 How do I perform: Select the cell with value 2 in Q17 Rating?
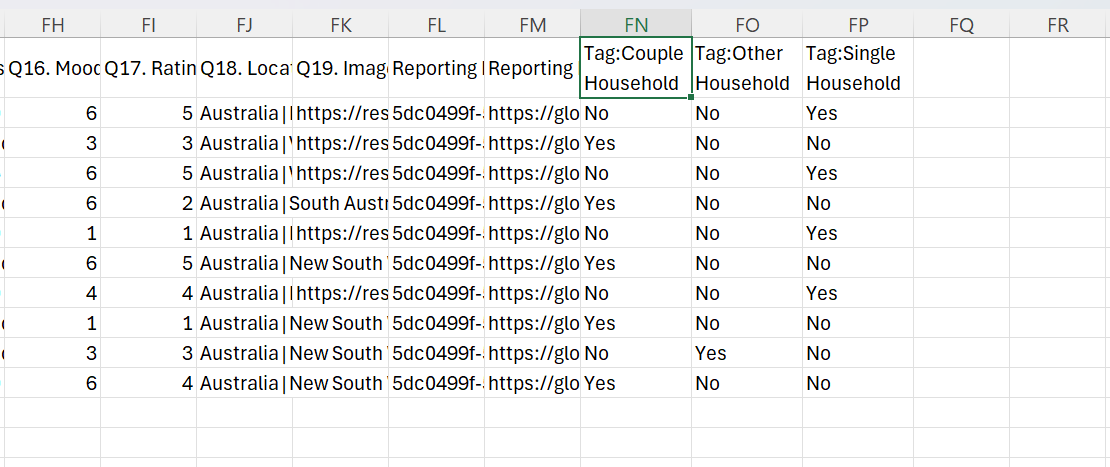point(149,204)
